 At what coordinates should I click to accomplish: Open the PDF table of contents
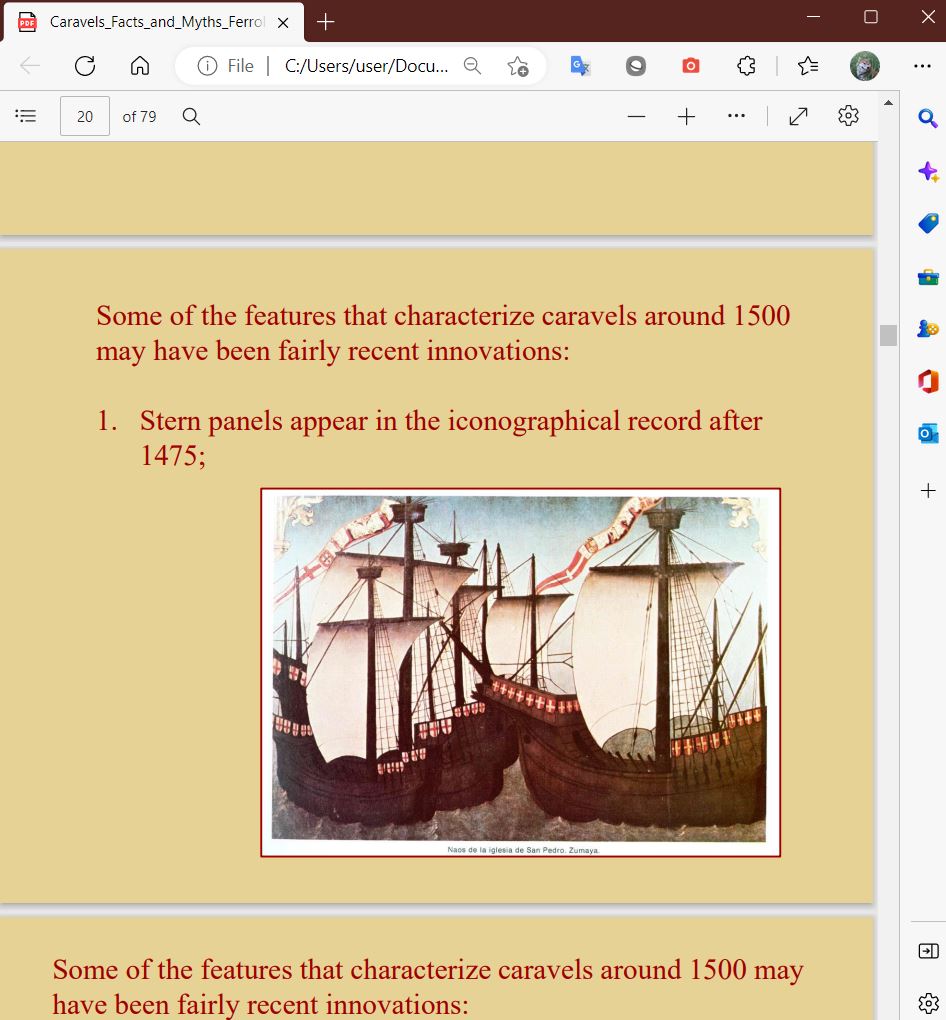[26, 116]
